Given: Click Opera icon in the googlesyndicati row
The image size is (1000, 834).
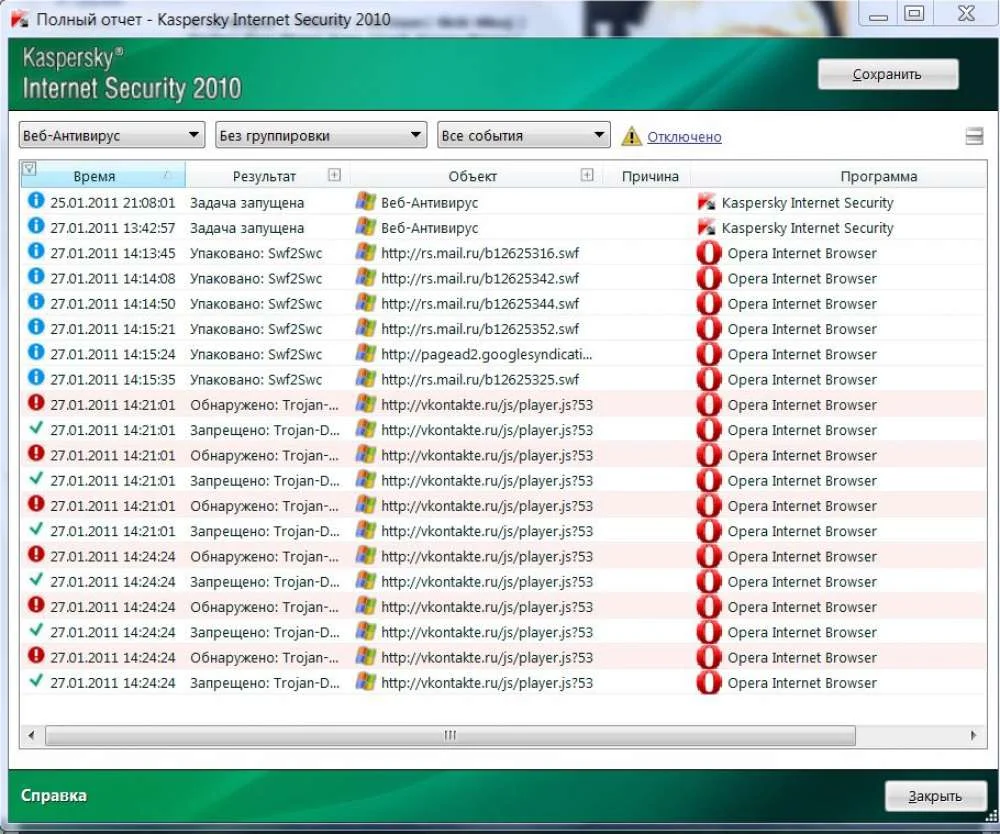Looking at the screenshot, I should [x=709, y=354].
